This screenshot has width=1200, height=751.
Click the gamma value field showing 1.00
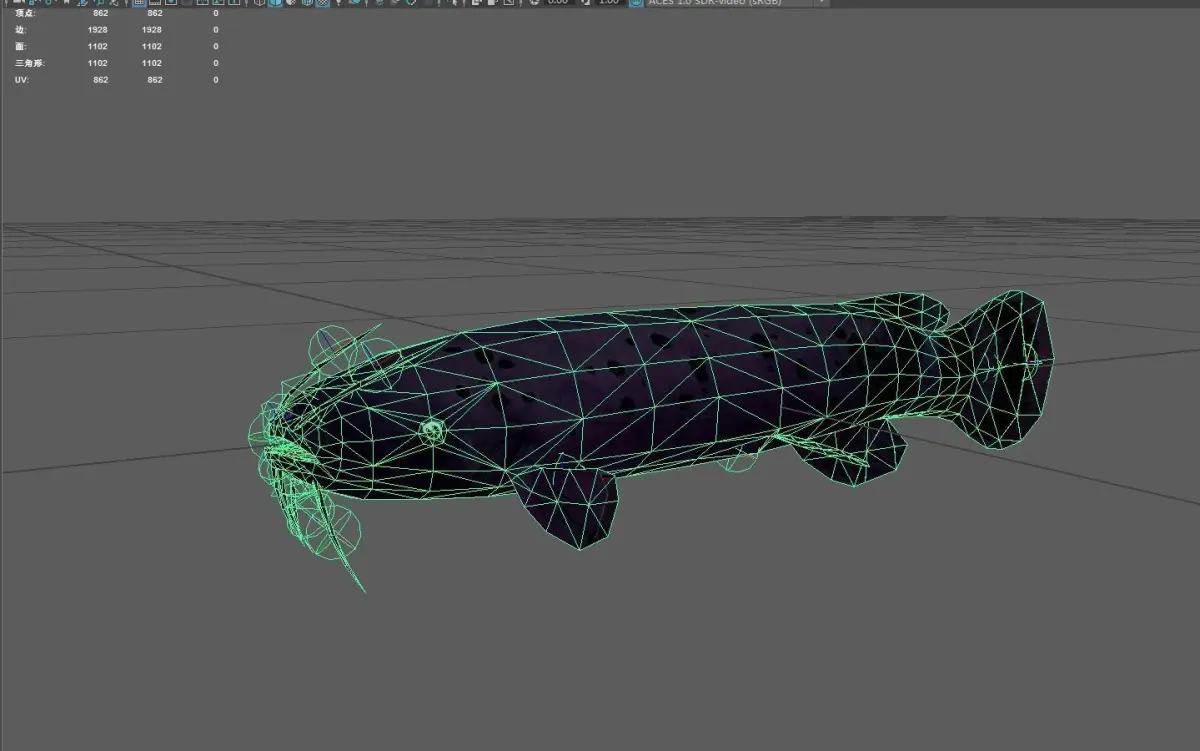607,3
